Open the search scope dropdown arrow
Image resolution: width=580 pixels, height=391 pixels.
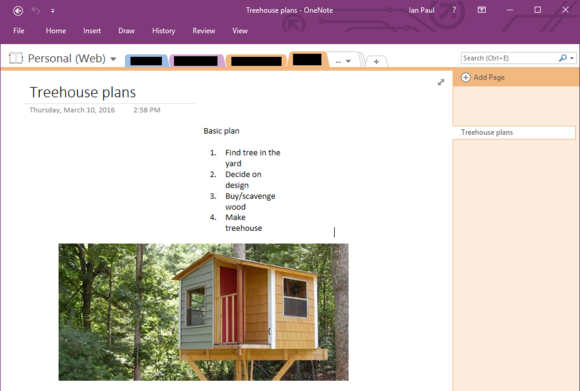(x=572, y=58)
